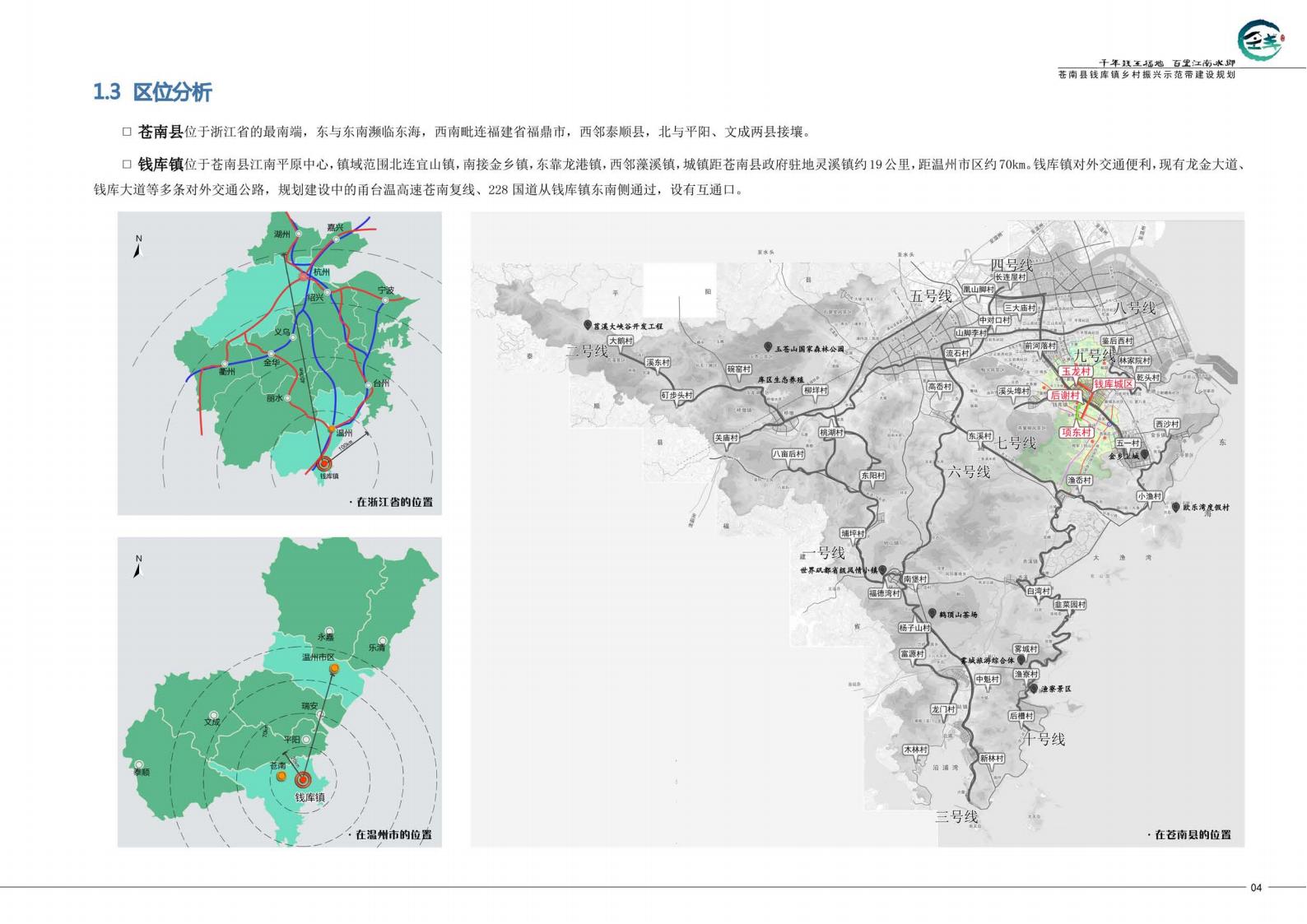
Task: Click the 三号线 route label
Action: [956, 817]
